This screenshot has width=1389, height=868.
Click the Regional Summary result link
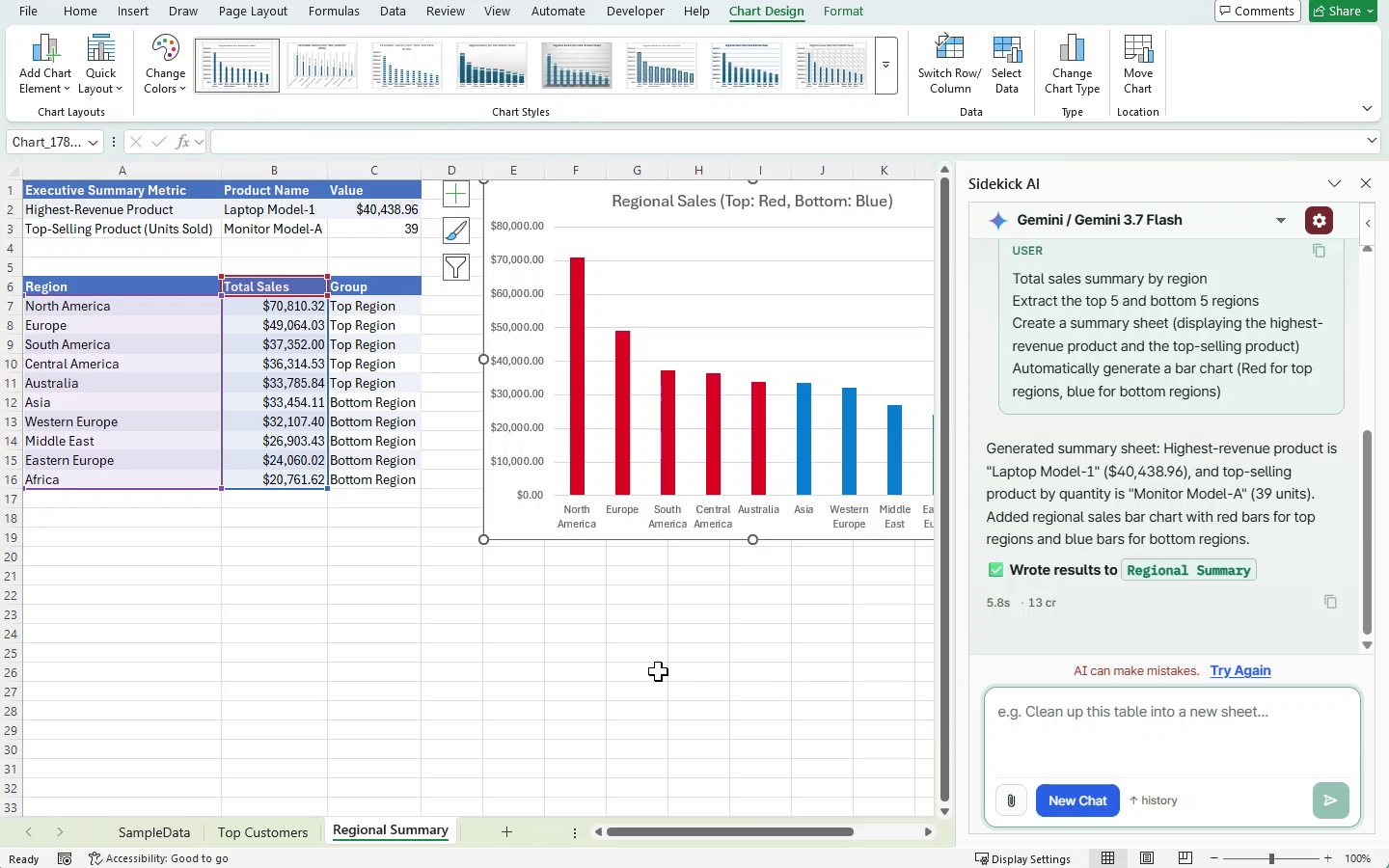[x=1188, y=570]
